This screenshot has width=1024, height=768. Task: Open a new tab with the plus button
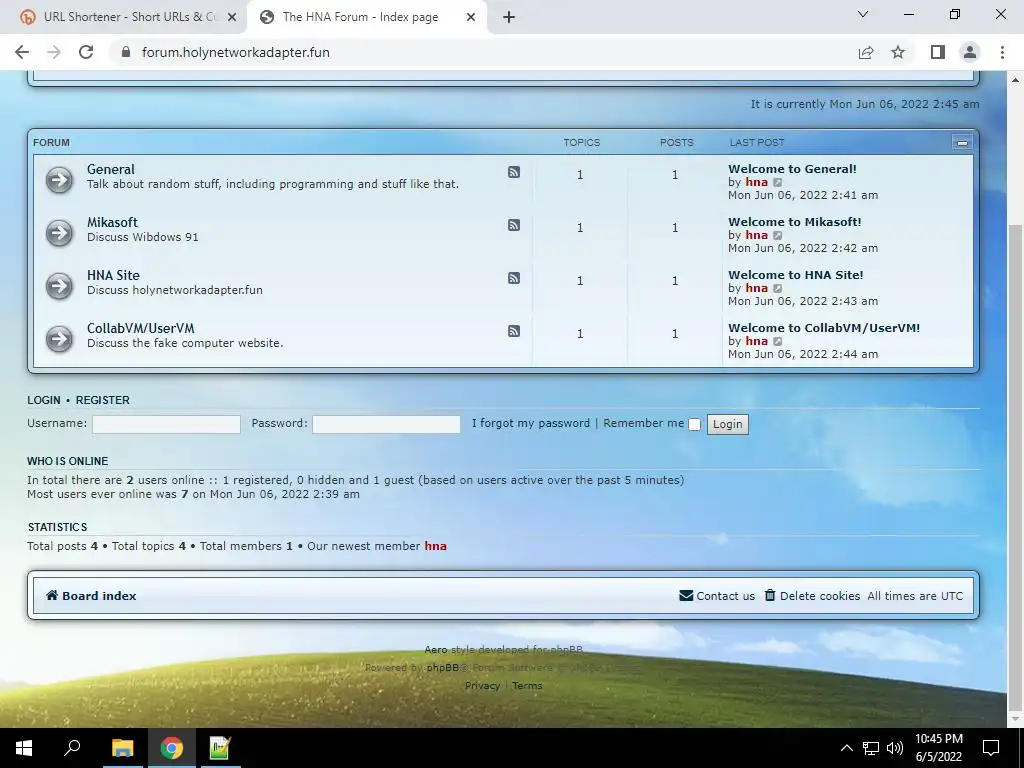(509, 17)
